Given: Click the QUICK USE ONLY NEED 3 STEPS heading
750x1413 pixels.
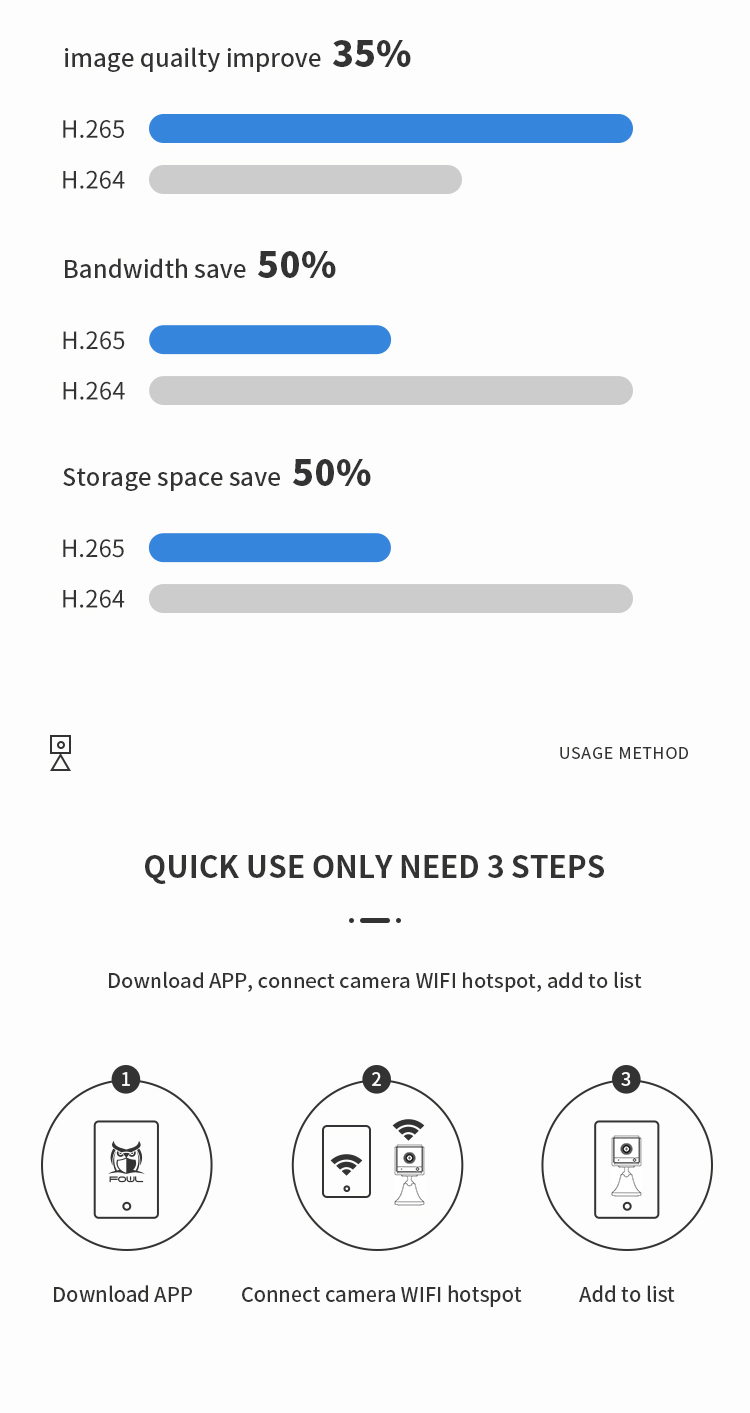Looking at the screenshot, I should coord(374,867).
